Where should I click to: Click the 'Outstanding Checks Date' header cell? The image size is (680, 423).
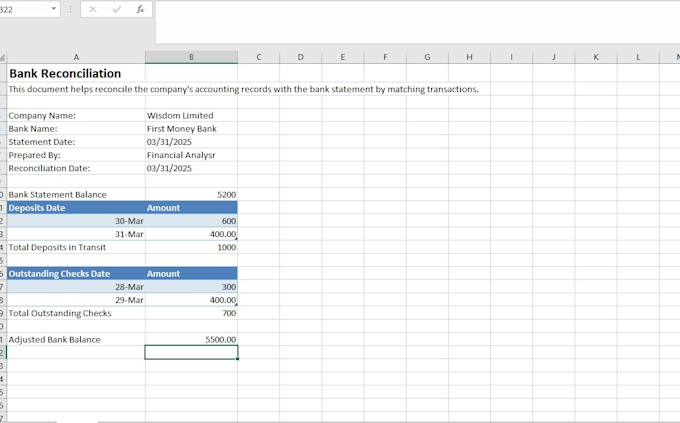(x=76, y=274)
